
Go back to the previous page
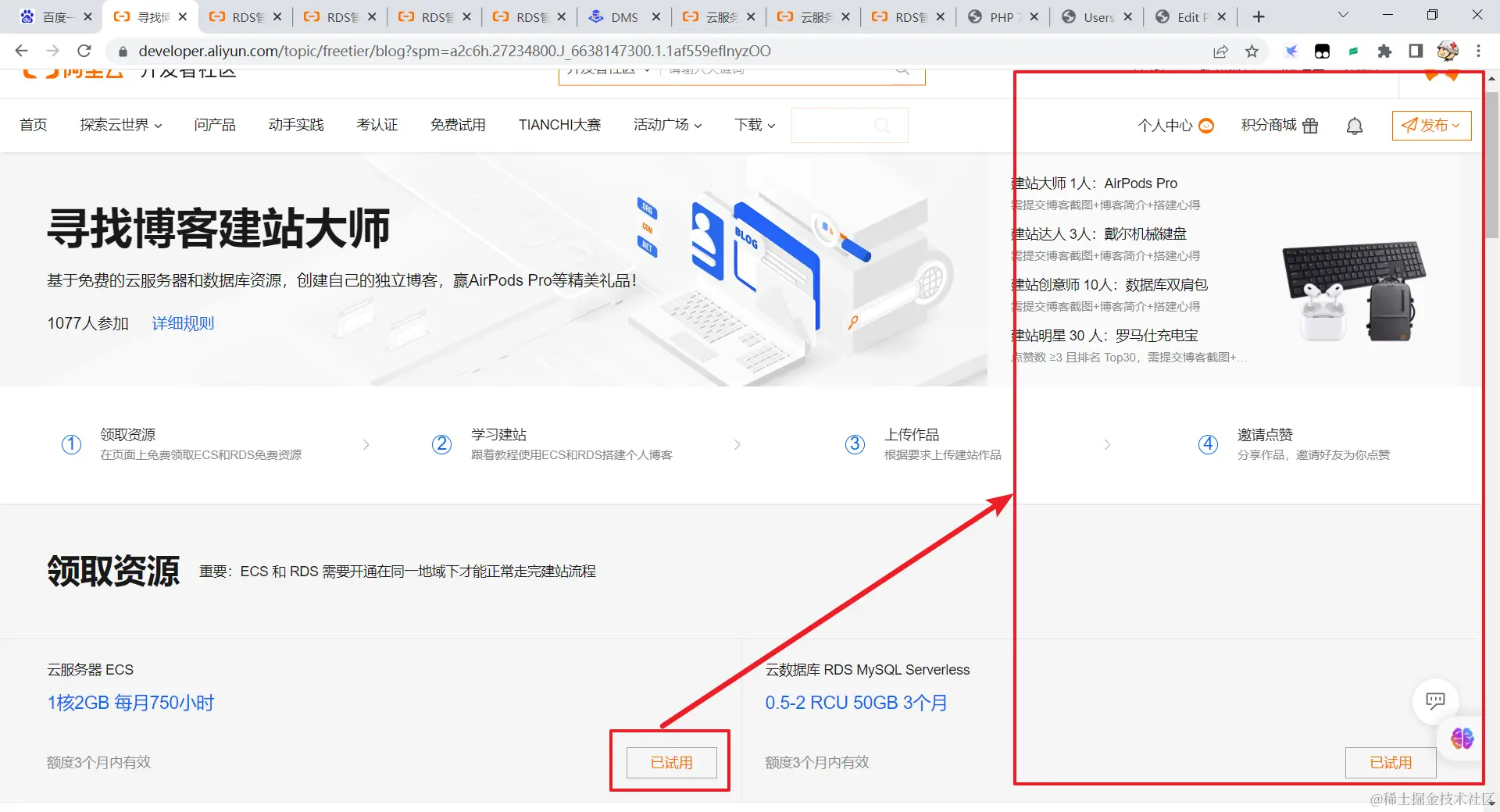pyautogui.click(x=21, y=51)
